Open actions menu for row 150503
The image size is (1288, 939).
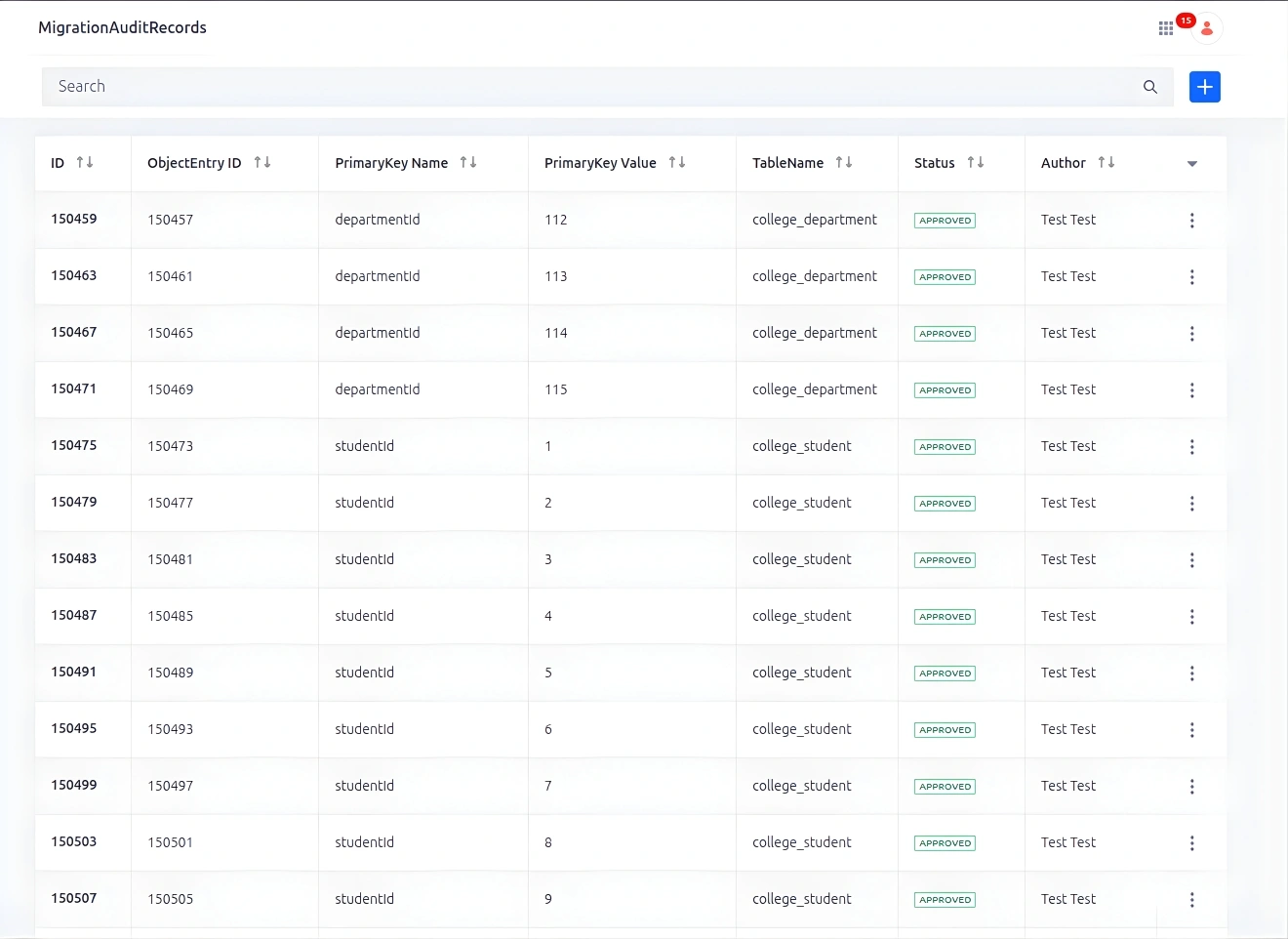(x=1192, y=843)
